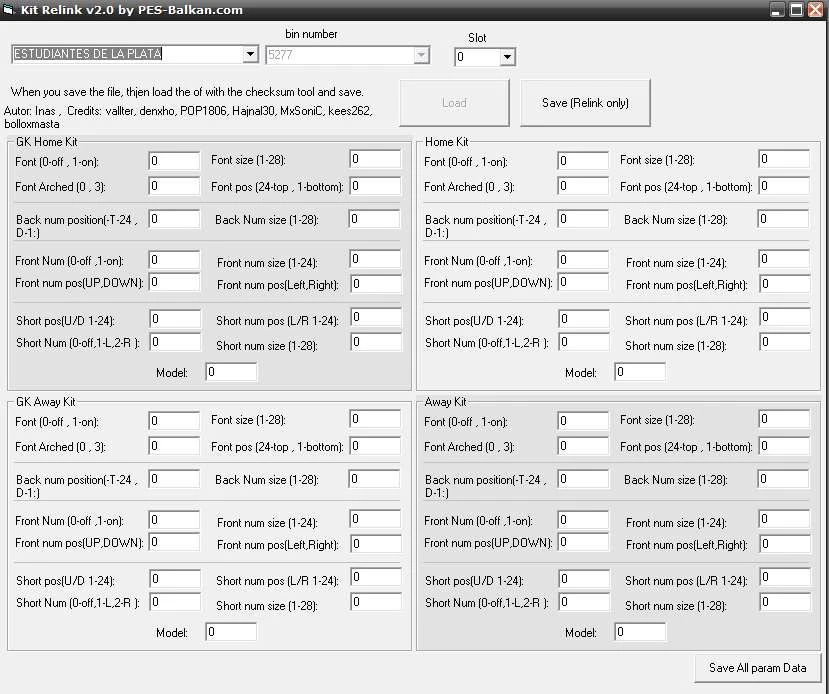
Task: Focus GK Home Kit Font on/off field
Action: [x=174, y=161]
